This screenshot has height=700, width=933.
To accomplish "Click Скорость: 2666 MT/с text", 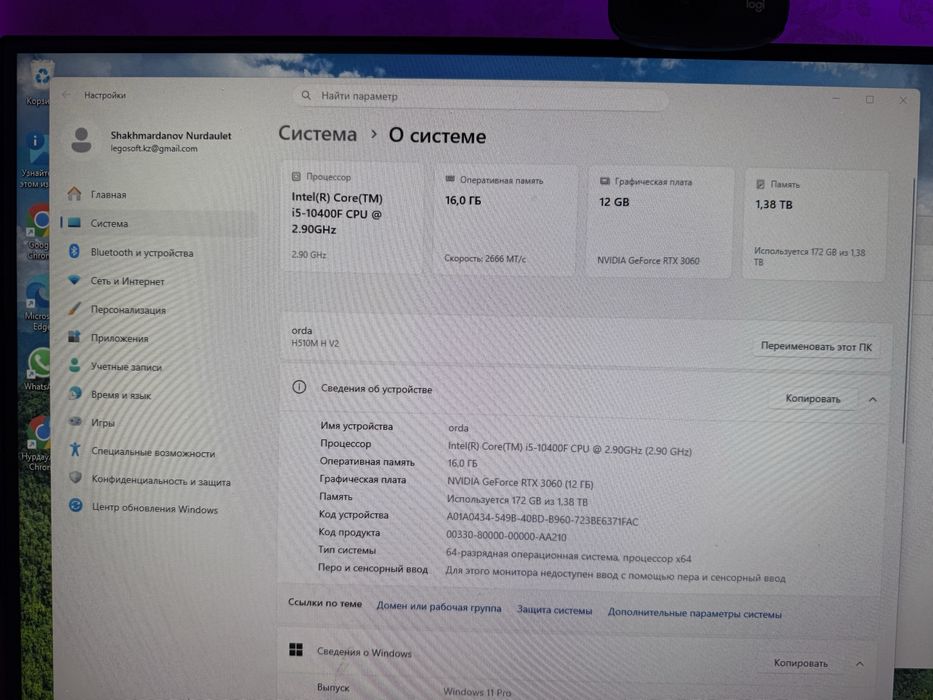I will click(485, 258).
